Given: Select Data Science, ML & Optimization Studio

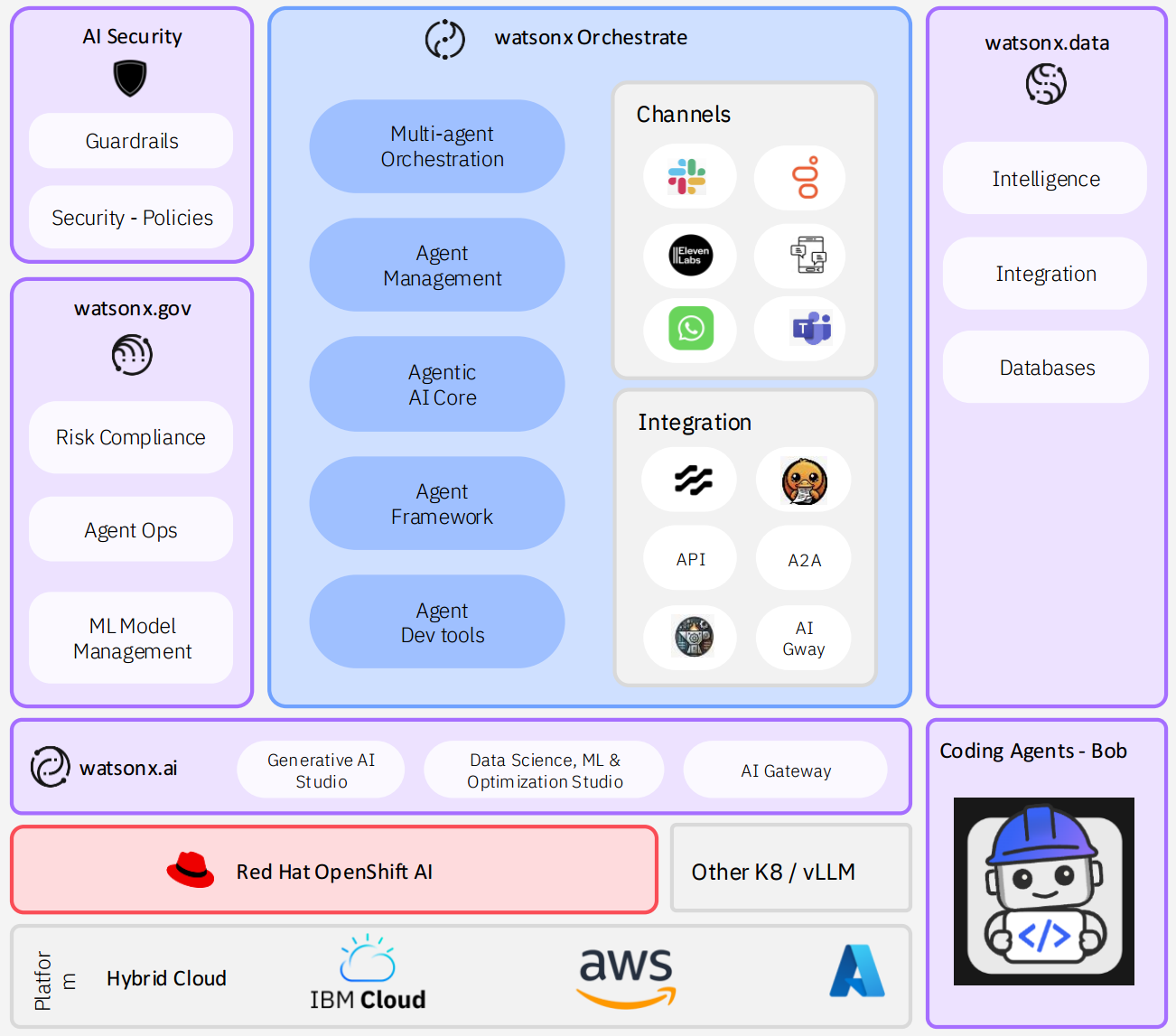Looking at the screenshot, I should click(544, 770).
